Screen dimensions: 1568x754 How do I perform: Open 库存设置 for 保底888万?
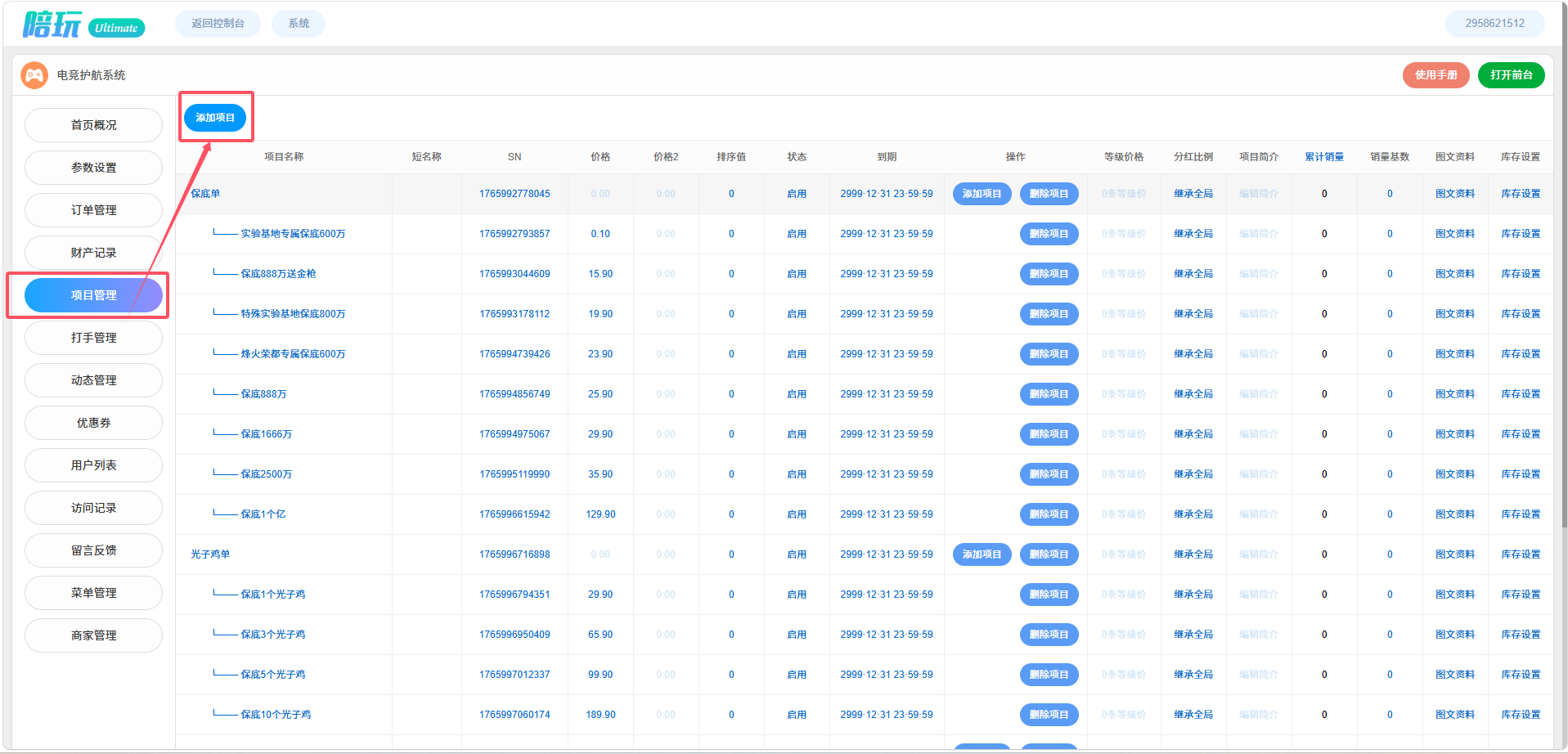tap(1520, 394)
